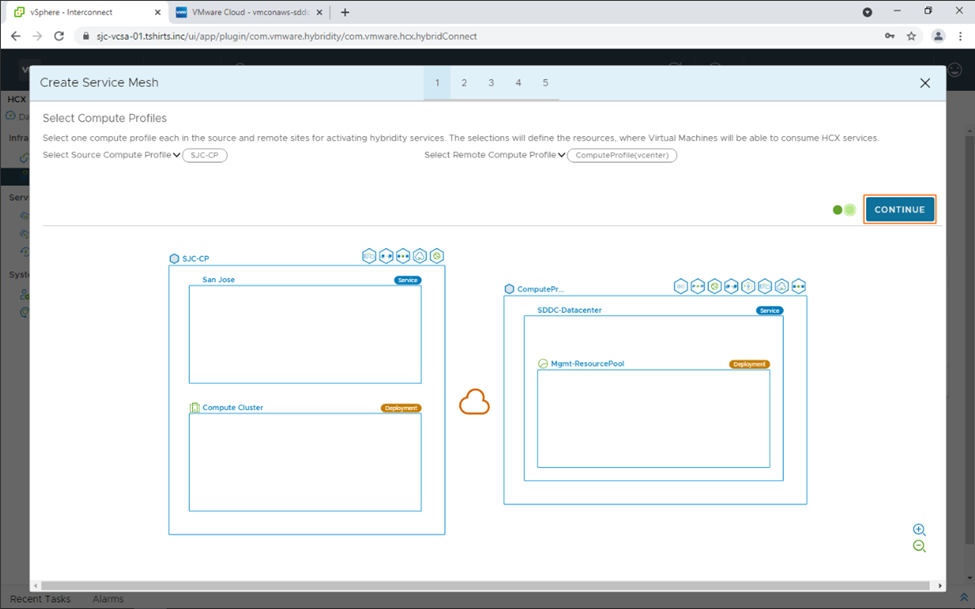Click hexagon icon beside SJC-CP title
The width and height of the screenshot is (975, 609).
174,259
